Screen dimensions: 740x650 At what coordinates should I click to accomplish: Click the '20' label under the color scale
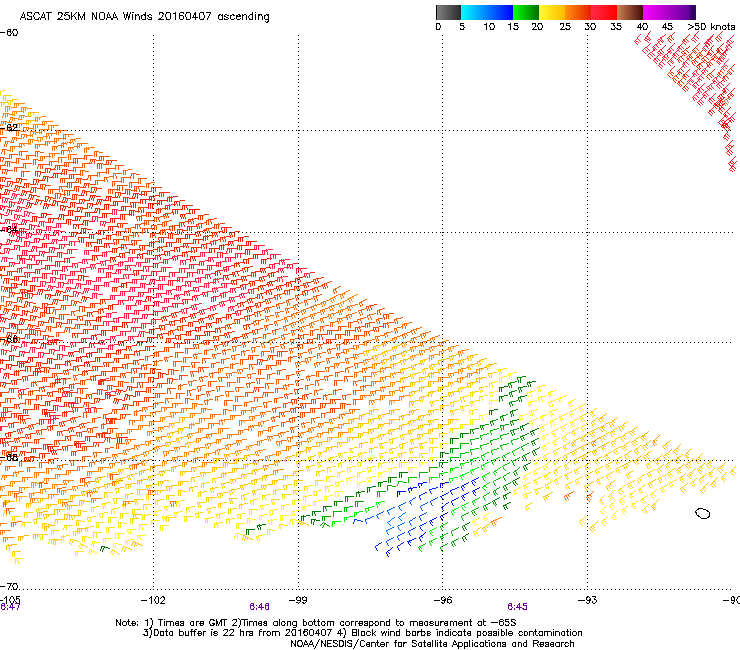point(537,27)
